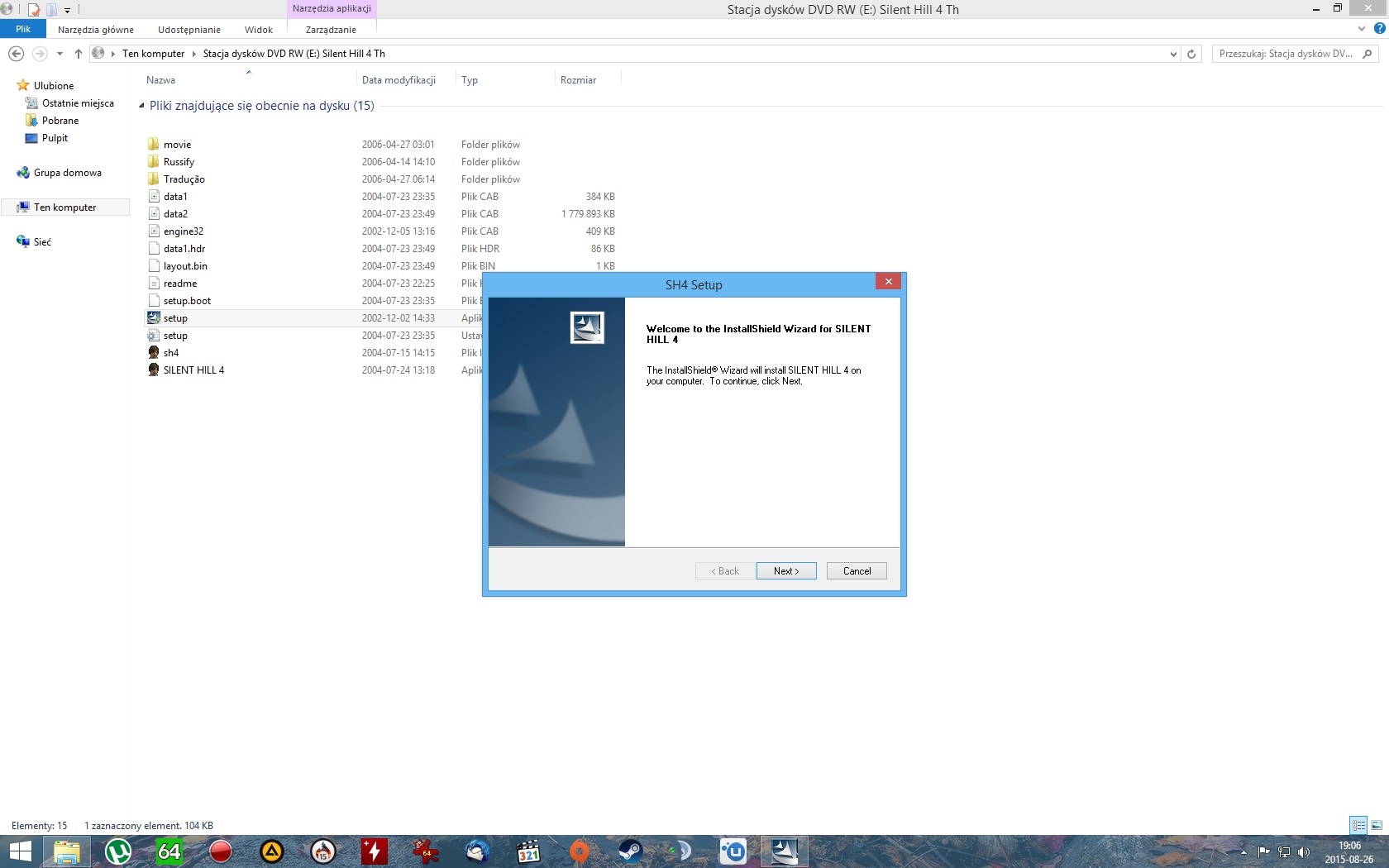The width and height of the screenshot is (1389, 868).
Task: Refresh the current folder view
Action: [1191, 54]
